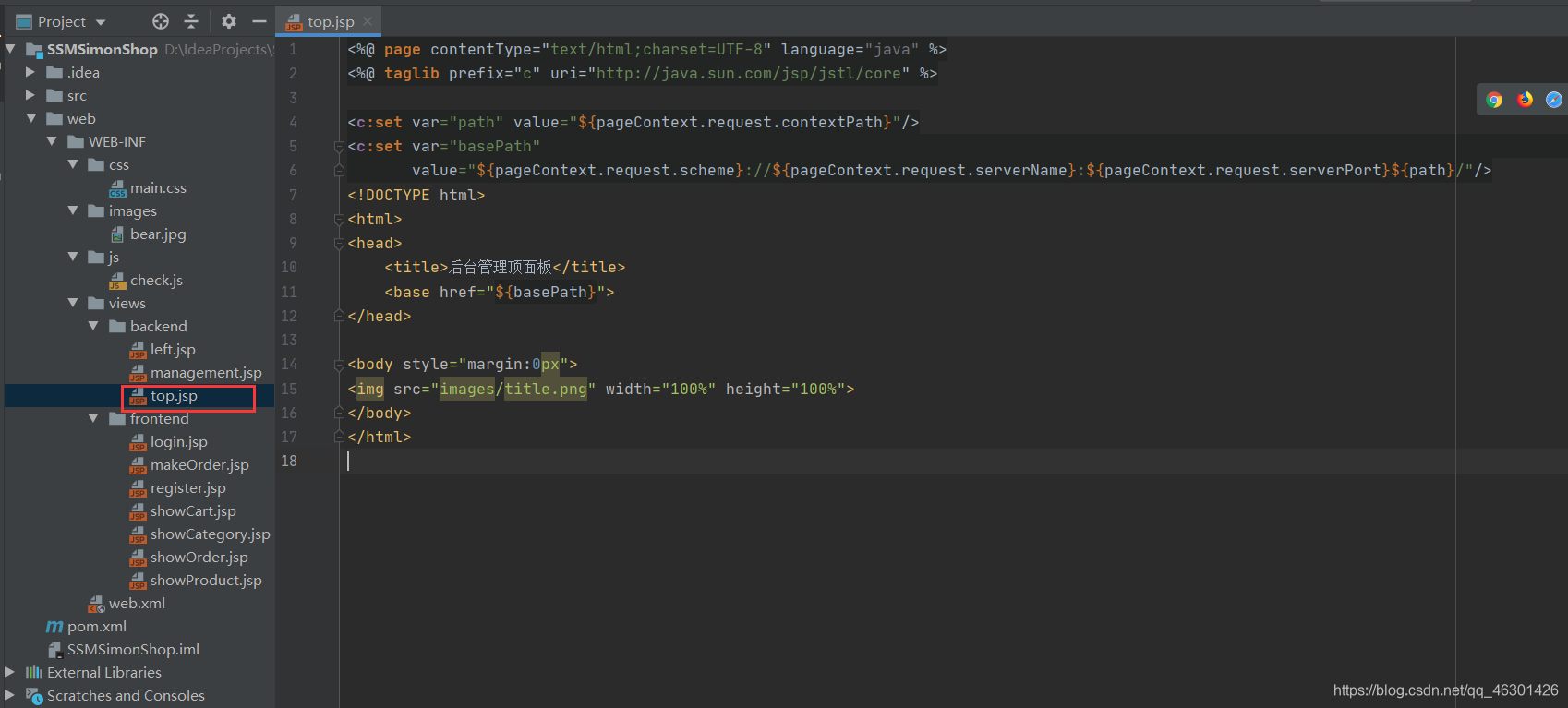The width and height of the screenshot is (1568, 708).
Task: Click the fold marker at line 5 c:set
Action: click(339, 146)
